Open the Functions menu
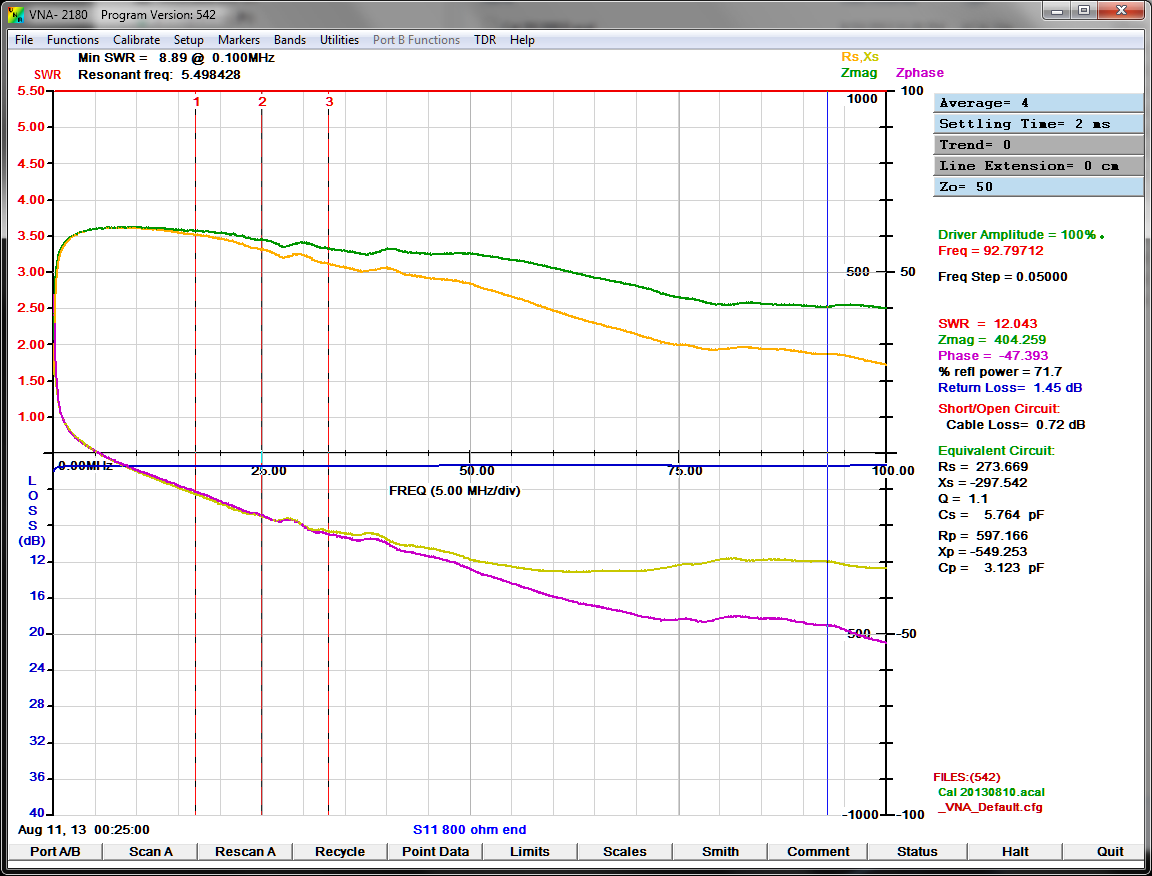The width and height of the screenshot is (1152, 876). click(73, 40)
